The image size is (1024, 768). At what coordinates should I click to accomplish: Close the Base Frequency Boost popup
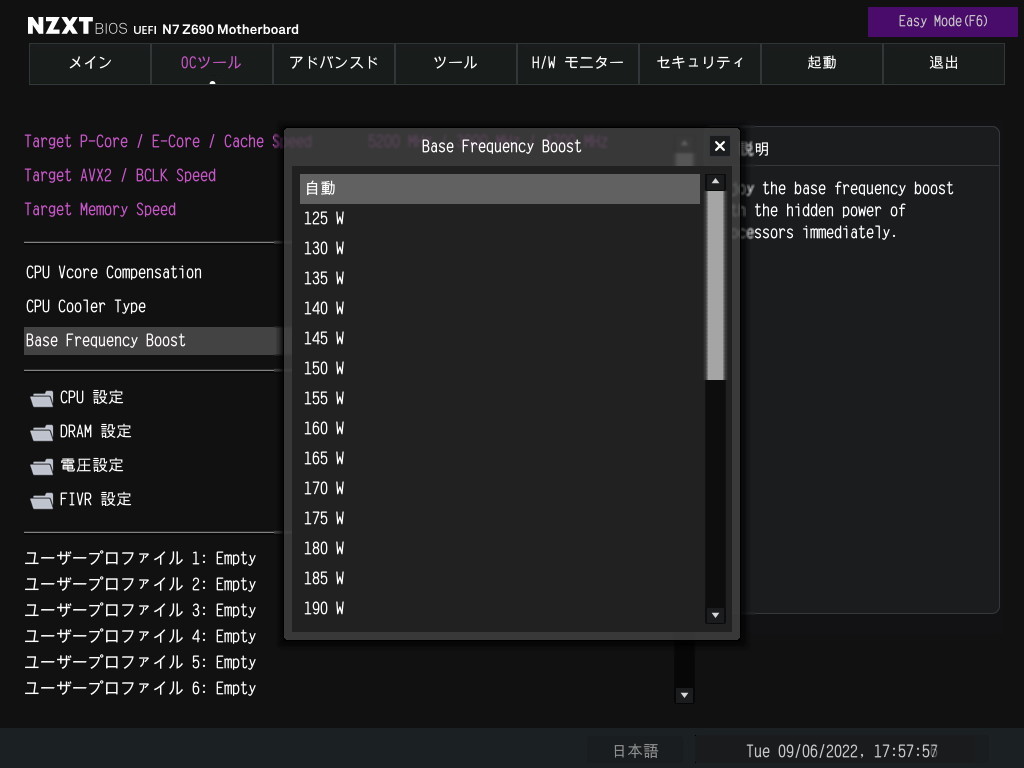click(x=720, y=146)
